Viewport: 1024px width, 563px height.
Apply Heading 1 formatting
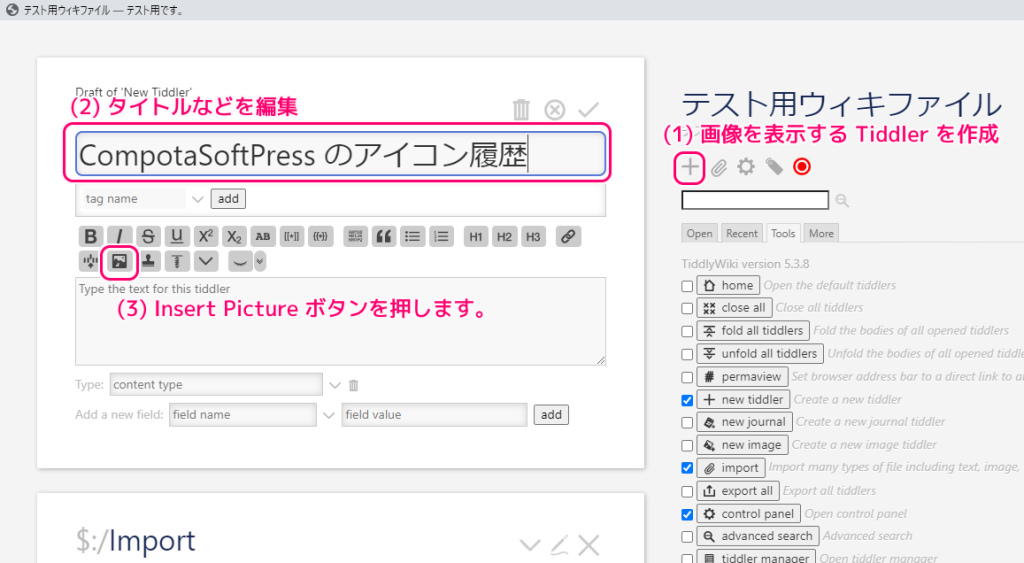[x=475, y=236]
